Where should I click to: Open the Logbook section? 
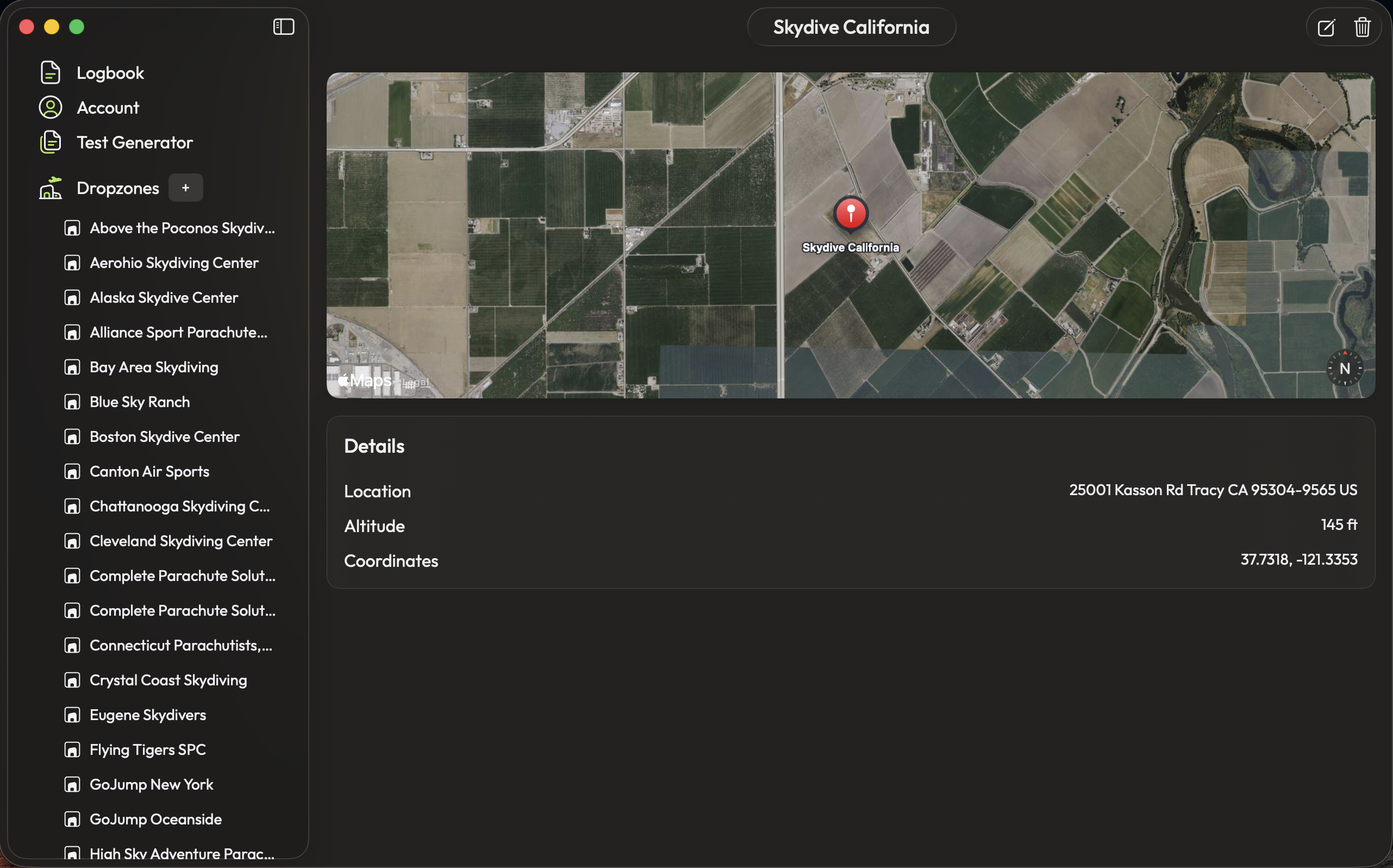click(110, 73)
